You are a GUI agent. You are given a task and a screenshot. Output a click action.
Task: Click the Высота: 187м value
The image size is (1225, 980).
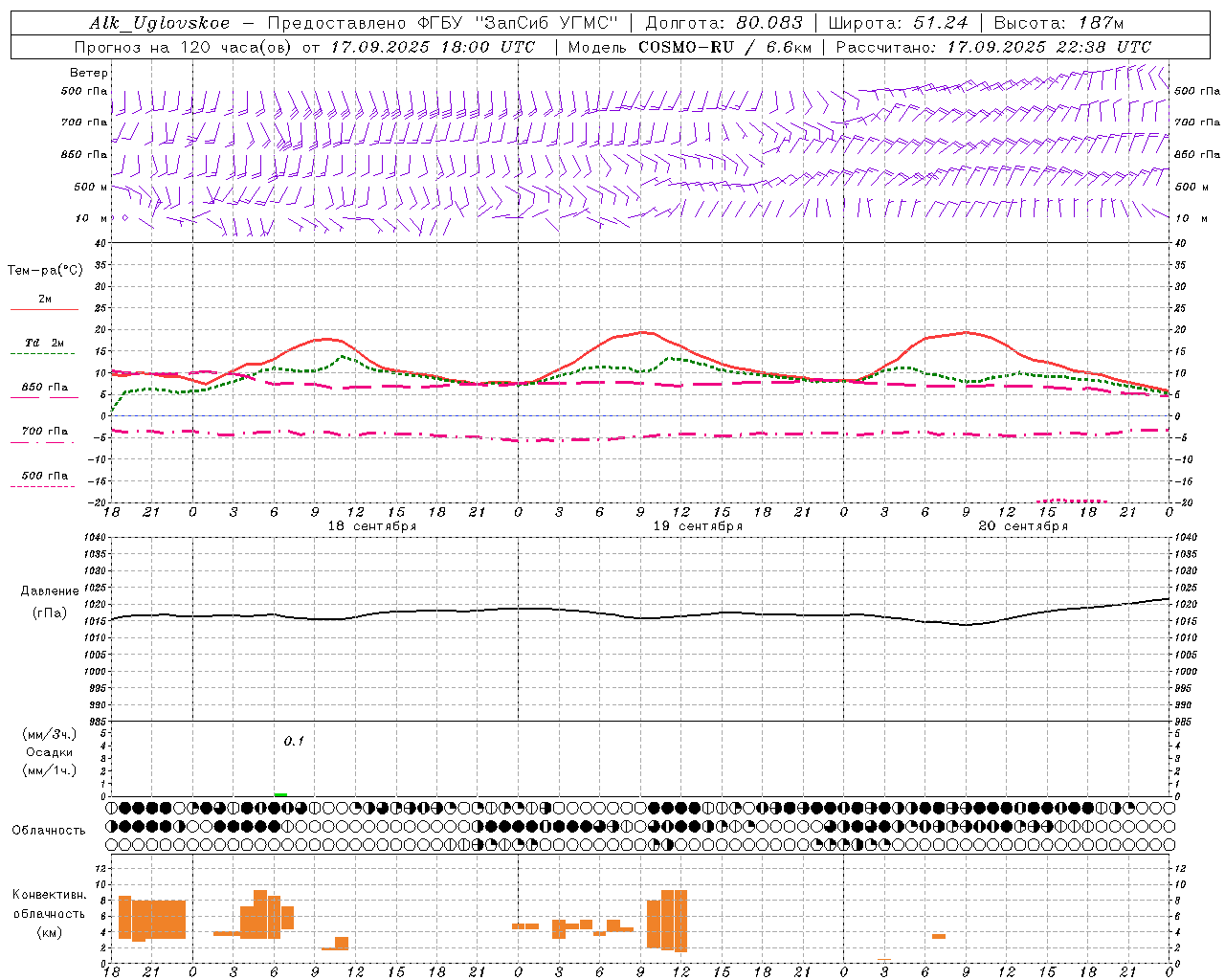click(1059, 23)
